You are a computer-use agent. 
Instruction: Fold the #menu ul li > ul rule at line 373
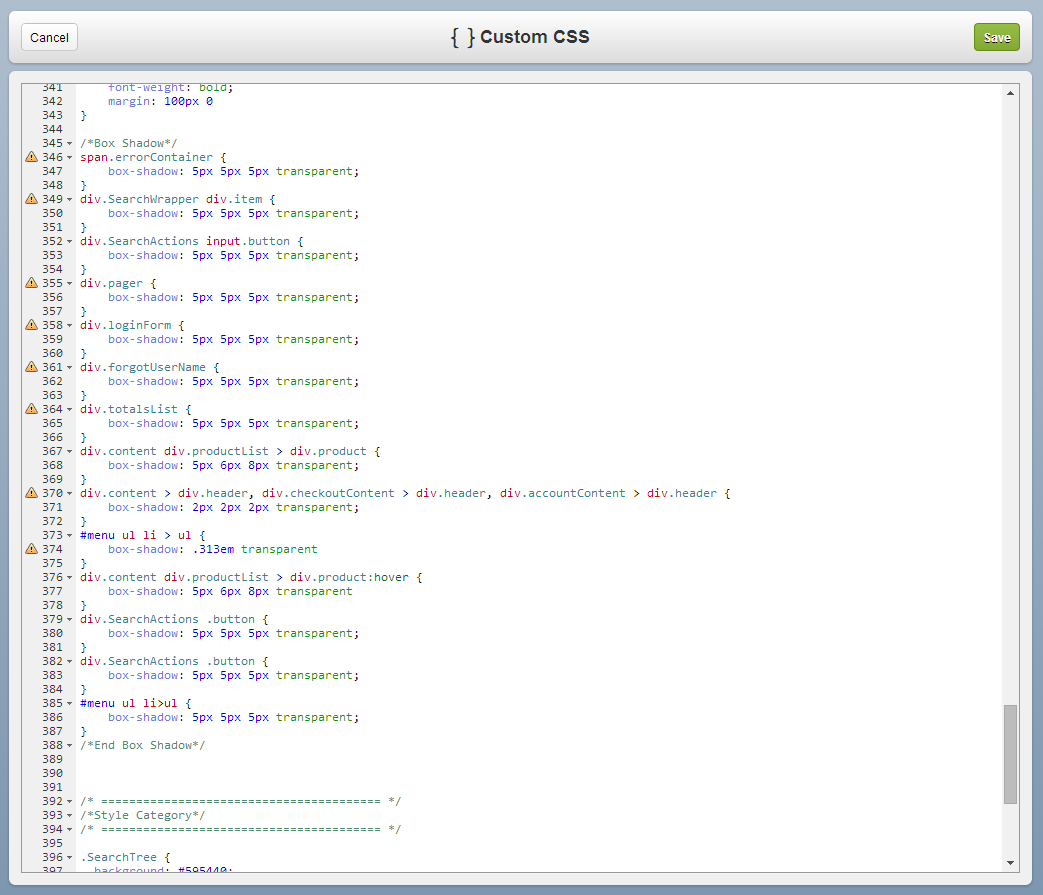click(69, 535)
